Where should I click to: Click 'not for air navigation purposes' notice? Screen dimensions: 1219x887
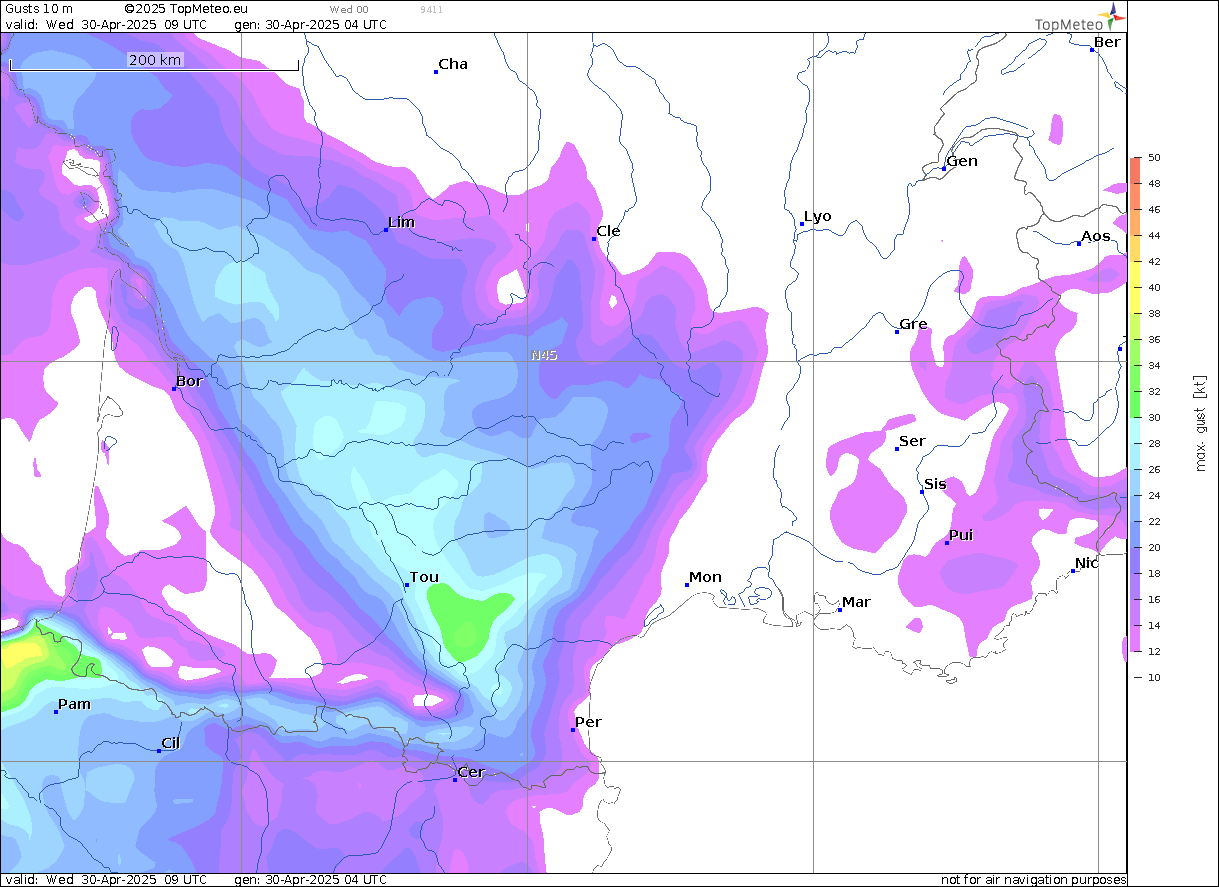(1033, 880)
